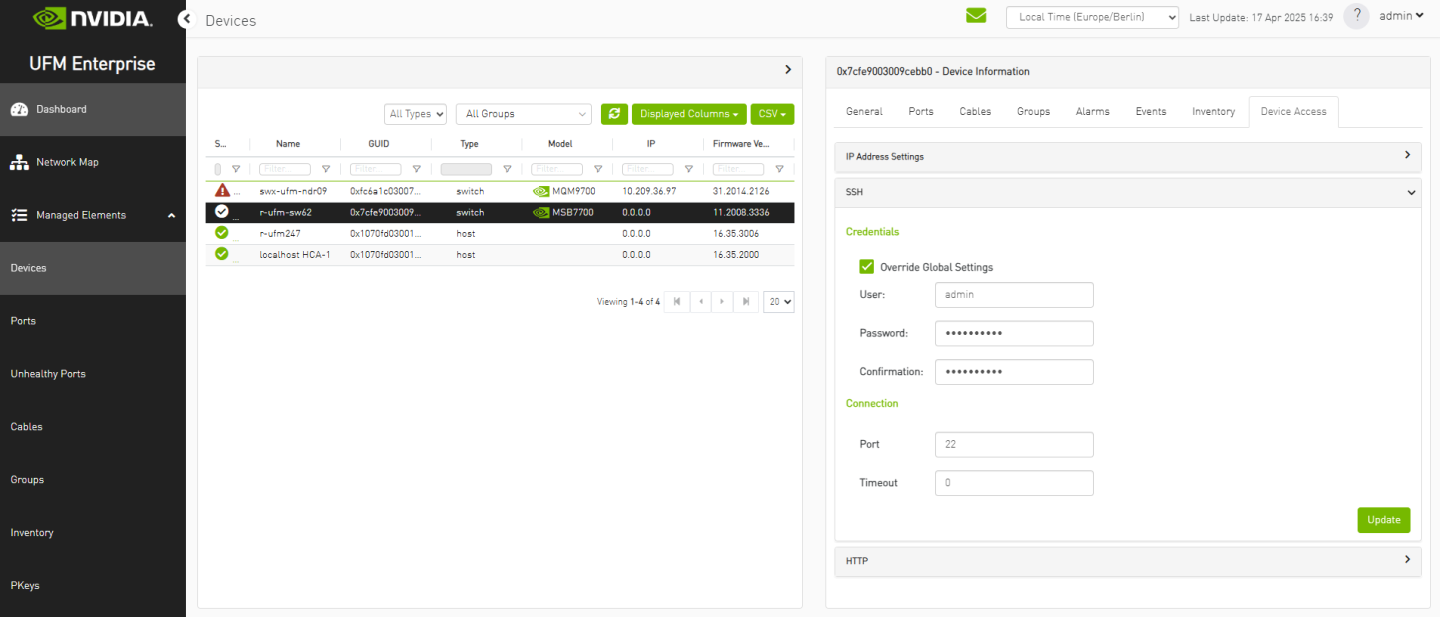The image size is (1440, 617).
Task: Collapse the sidebar with the arrow icon
Action: click(x=185, y=19)
